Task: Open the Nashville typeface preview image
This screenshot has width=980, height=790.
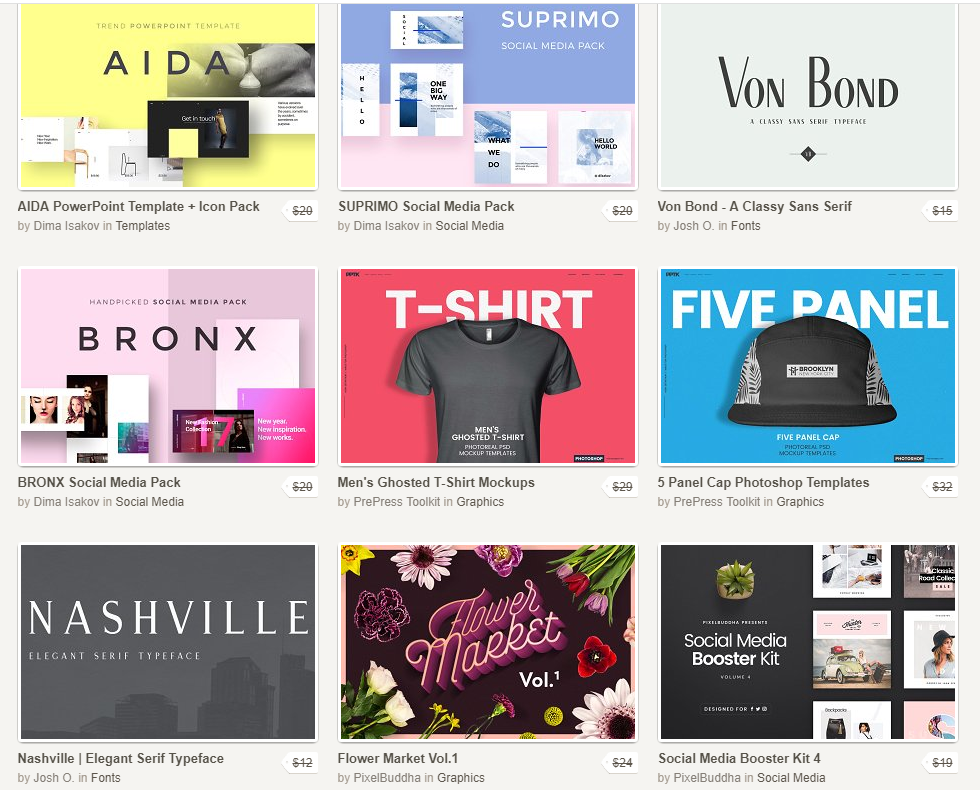Action: tap(168, 642)
